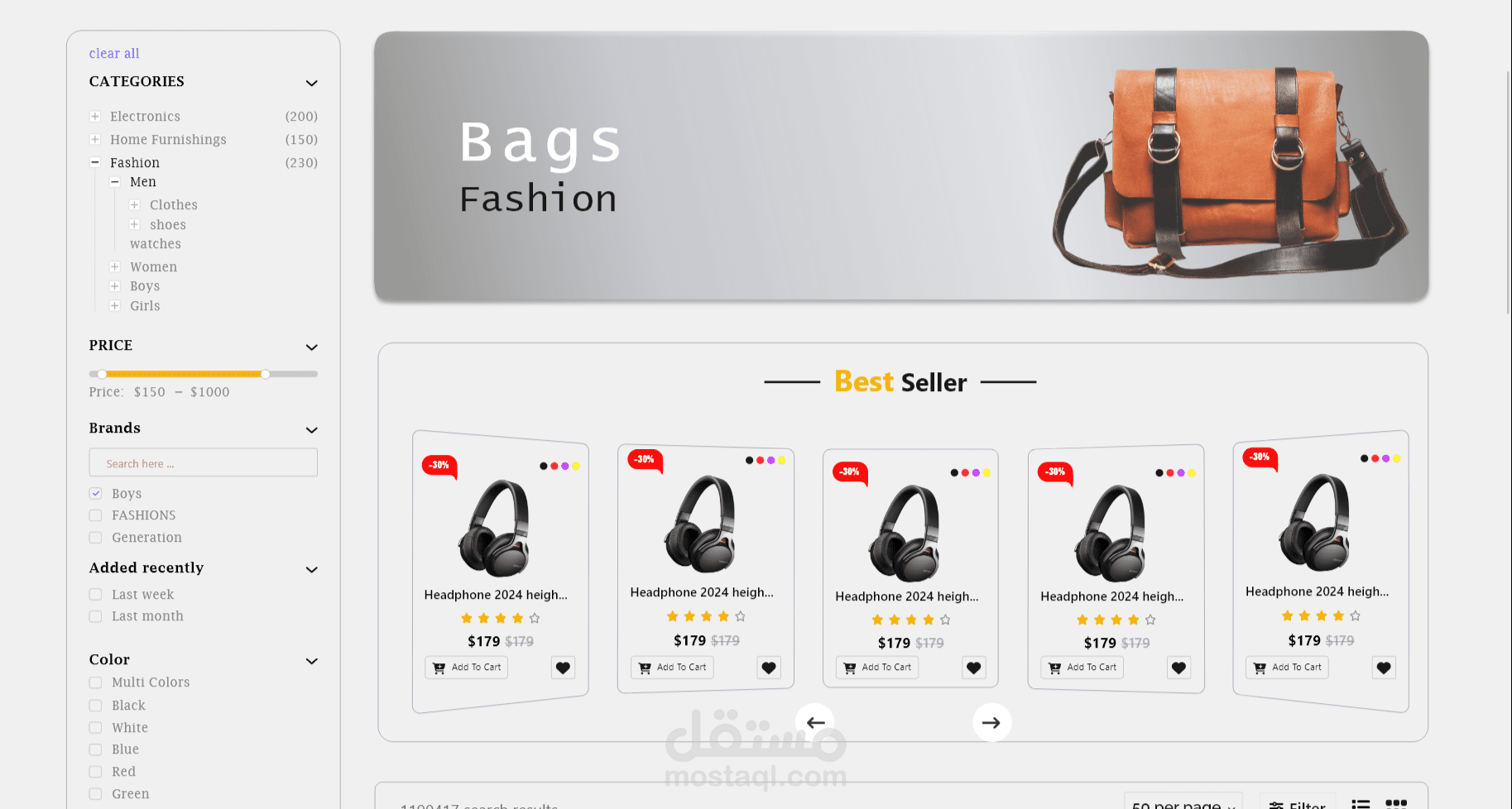Collapse the PRICE section chevron
This screenshot has height=809, width=1512.
[x=311, y=347]
